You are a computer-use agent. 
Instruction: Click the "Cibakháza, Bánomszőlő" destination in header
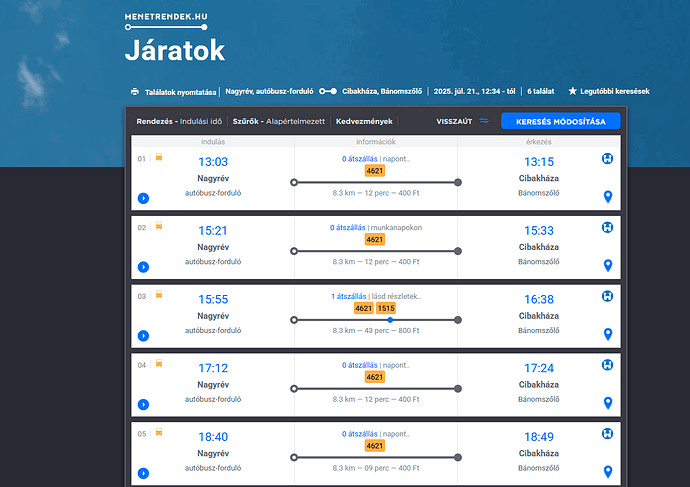pyautogui.click(x=382, y=91)
